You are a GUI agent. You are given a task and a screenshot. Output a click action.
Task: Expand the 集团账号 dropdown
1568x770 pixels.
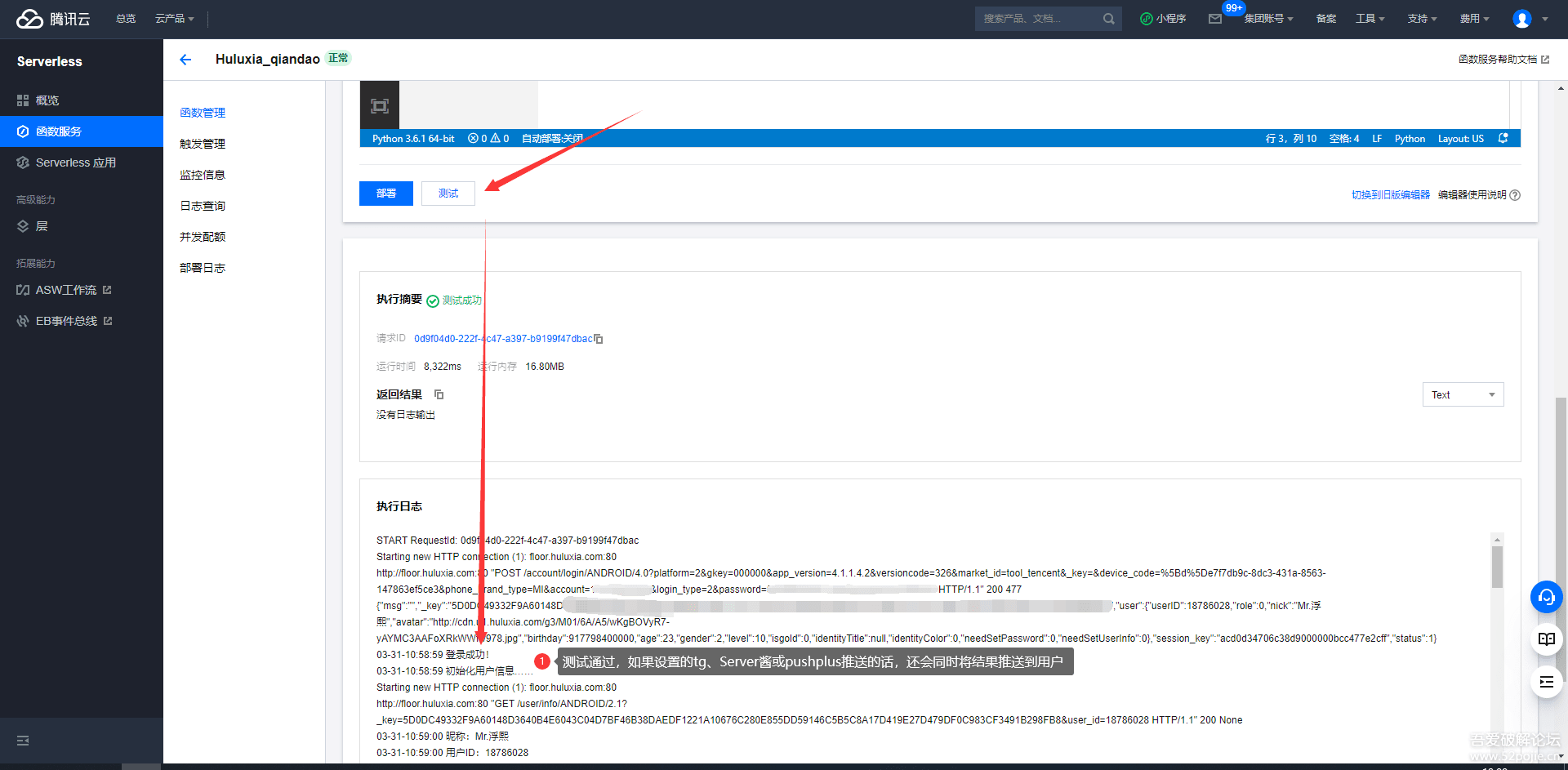click(x=1268, y=19)
